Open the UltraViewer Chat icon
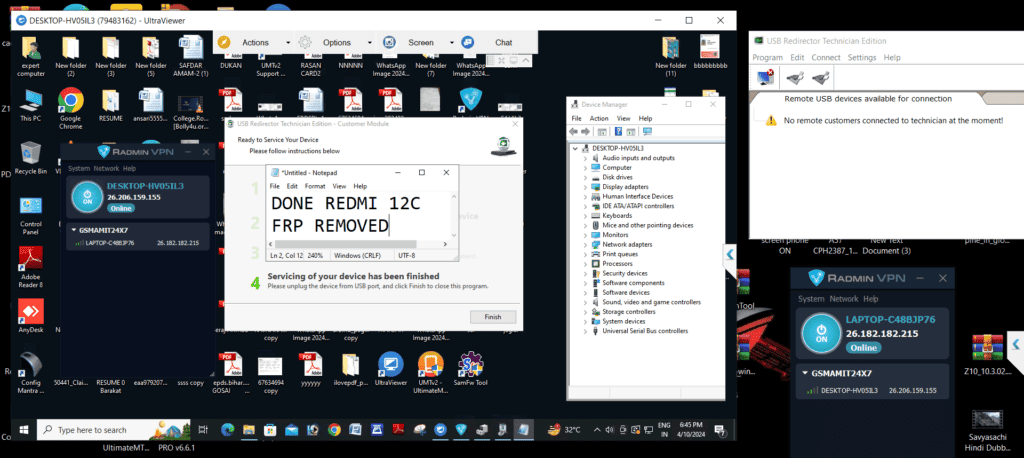Screen dimensions: 1024x458 pyautogui.click(x=467, y=42)
